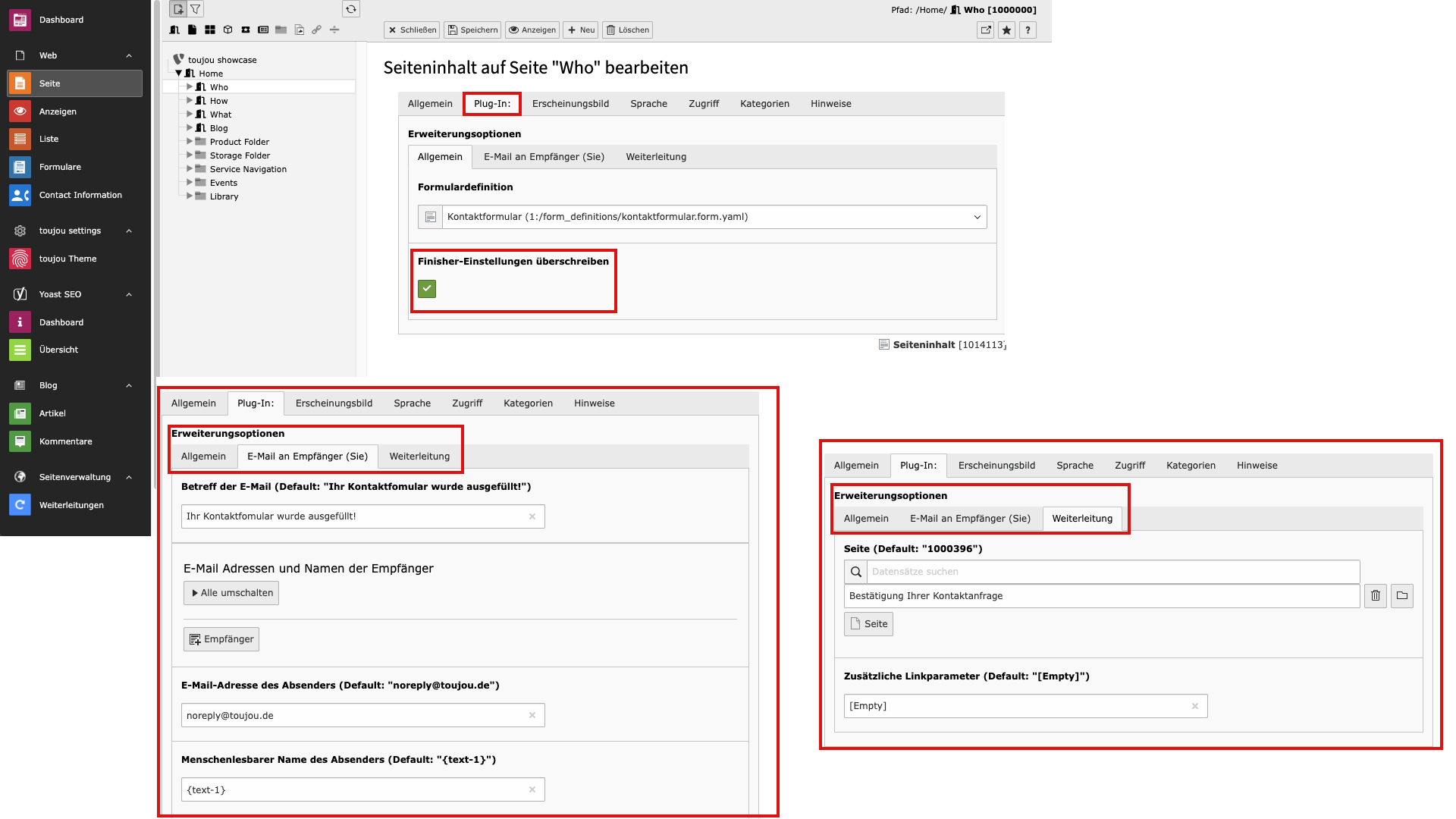
Task: Click the Speichern button
Action: 472,30
